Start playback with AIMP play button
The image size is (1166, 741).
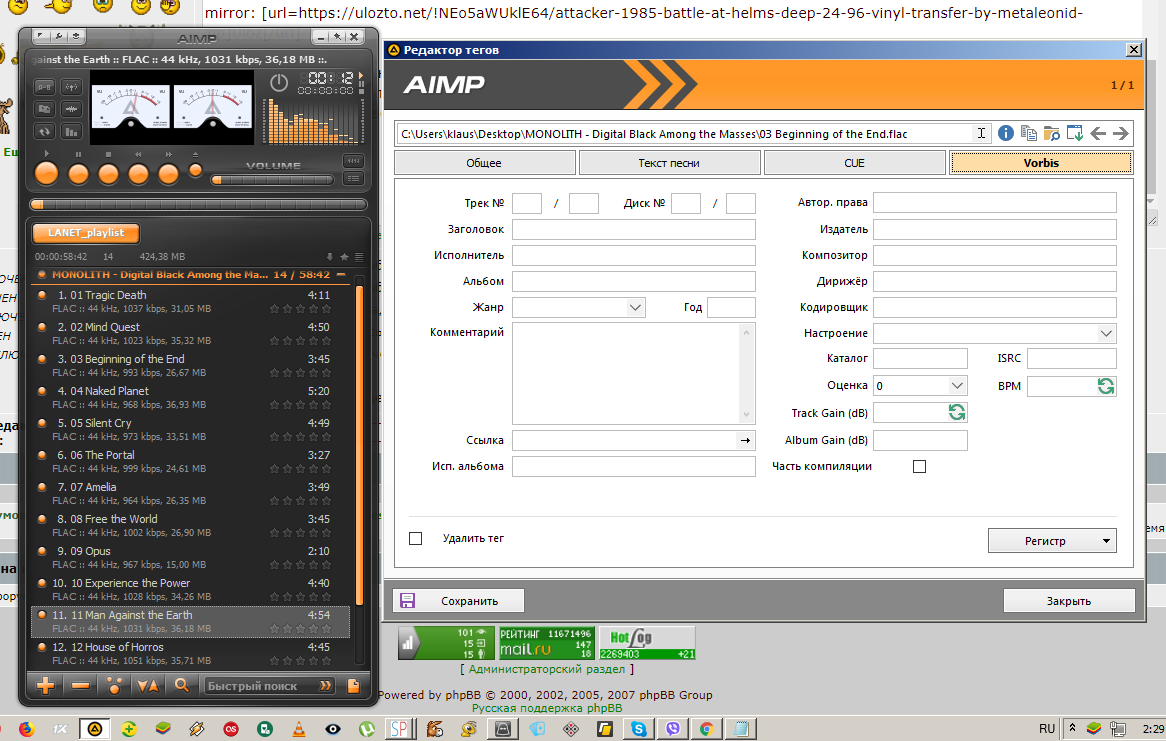coord(46,173)
